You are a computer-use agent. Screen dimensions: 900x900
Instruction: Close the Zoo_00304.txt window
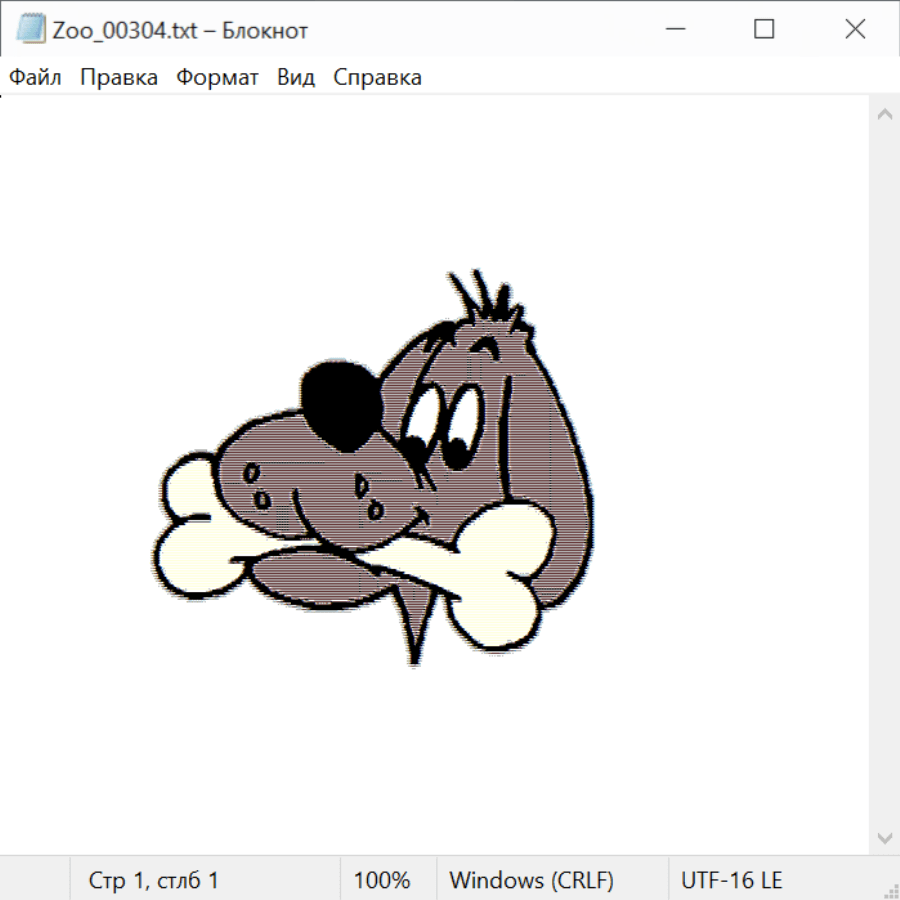(855, 30)
